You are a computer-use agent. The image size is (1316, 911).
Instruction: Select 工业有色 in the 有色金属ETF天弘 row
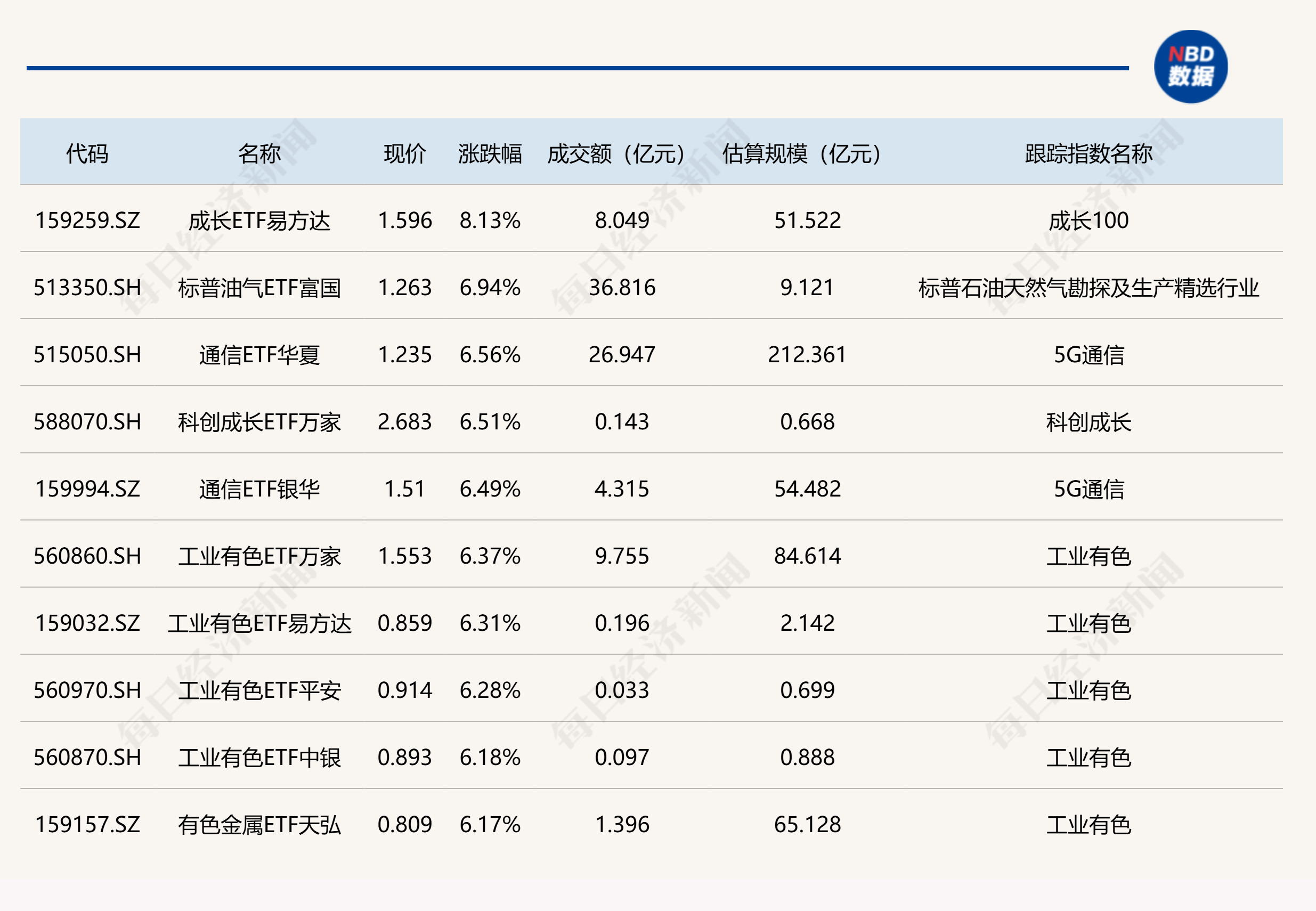(x=1088, y=825)
